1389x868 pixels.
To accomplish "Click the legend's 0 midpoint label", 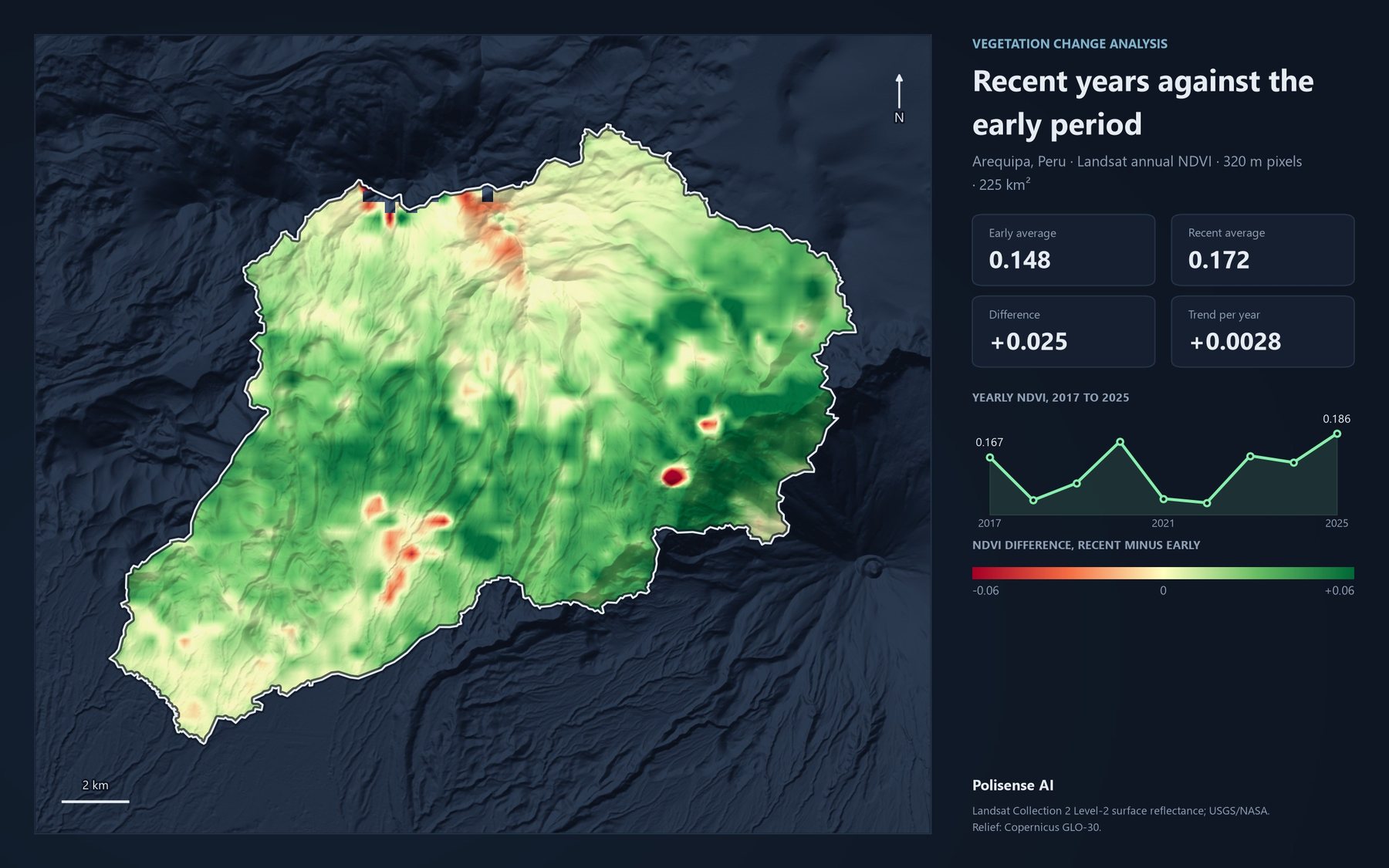I will pos(1163,591).
